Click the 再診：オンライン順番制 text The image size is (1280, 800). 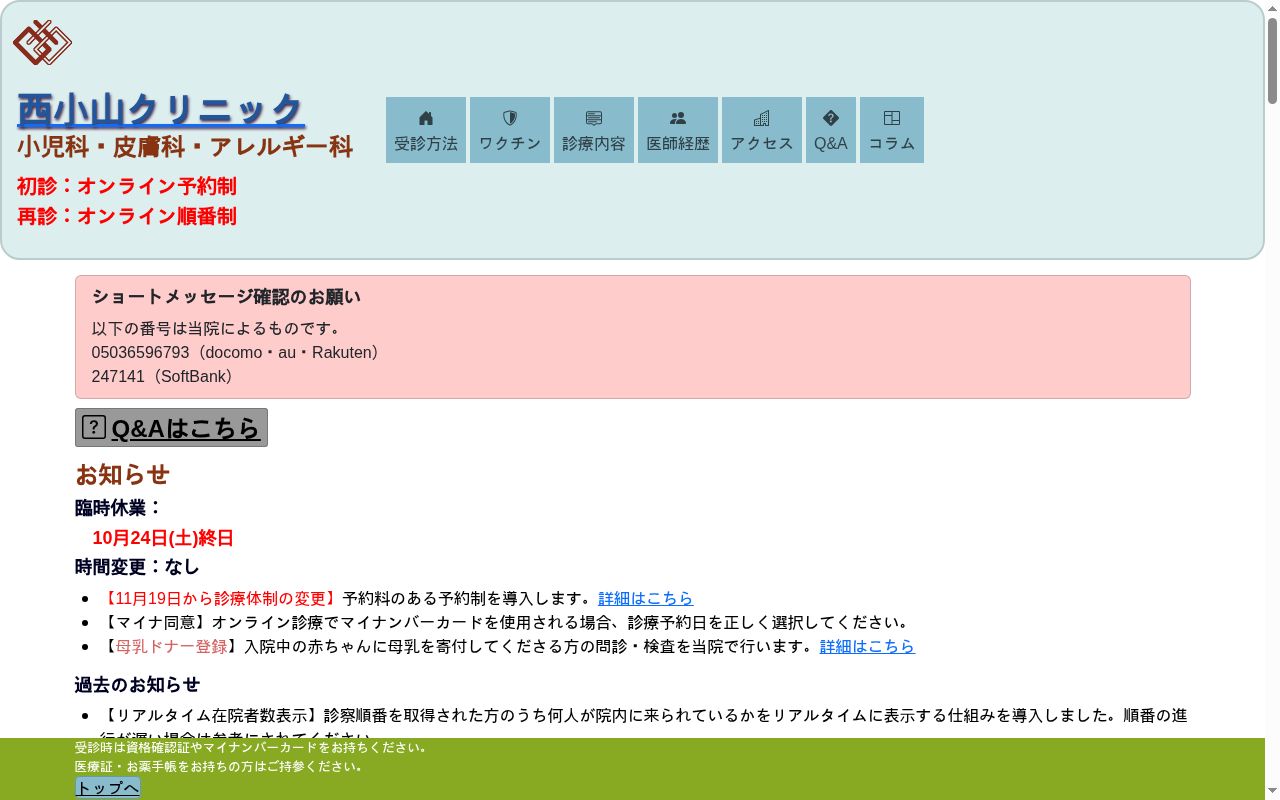tap(127, 216)
